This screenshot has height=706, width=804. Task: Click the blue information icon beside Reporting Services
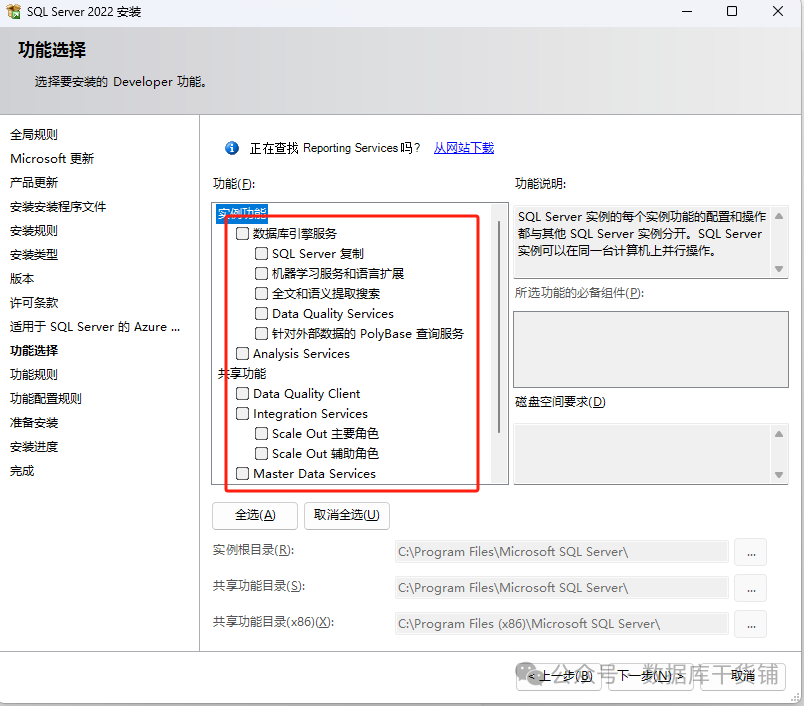coord(232,148)
